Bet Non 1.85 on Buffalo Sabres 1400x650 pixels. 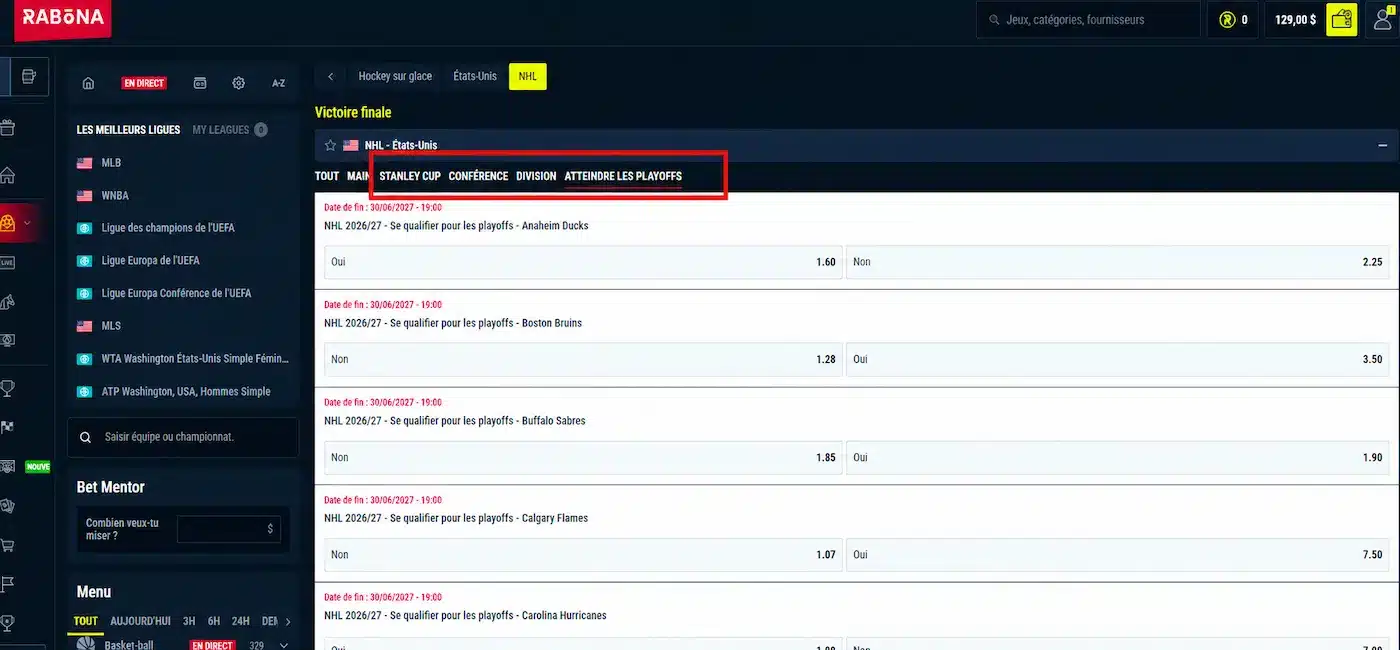[x=583, y=457]
